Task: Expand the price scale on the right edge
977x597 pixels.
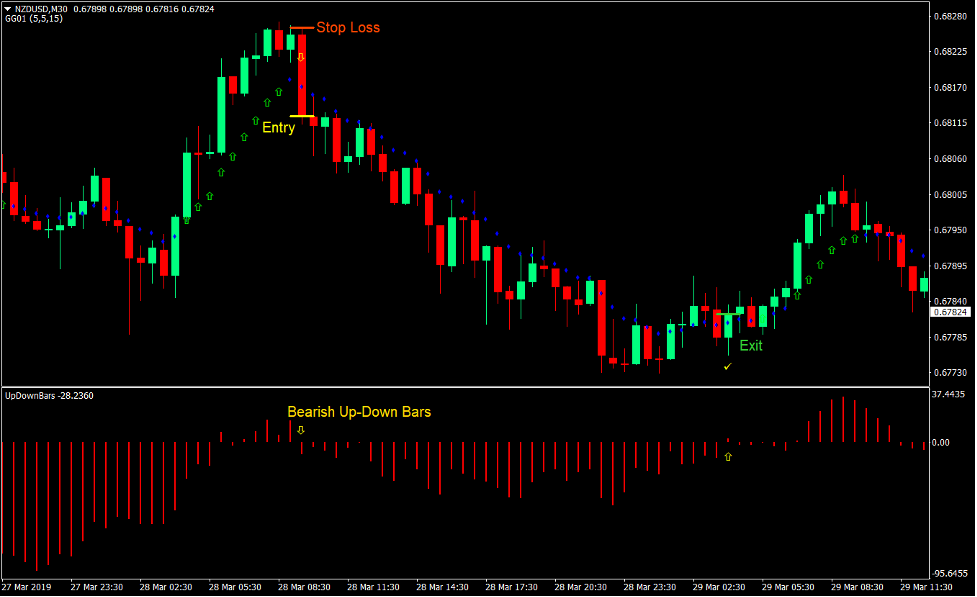Action: click(x=950, y=180)
